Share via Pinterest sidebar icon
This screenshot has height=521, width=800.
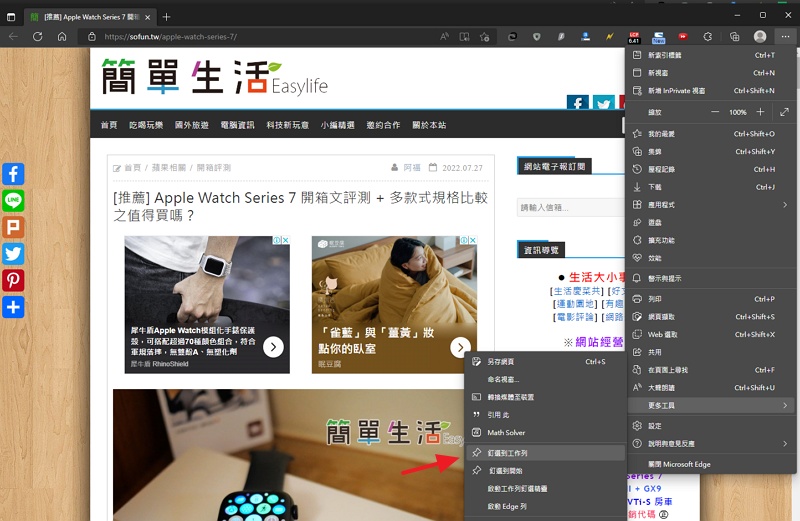(x=13, y=280)
